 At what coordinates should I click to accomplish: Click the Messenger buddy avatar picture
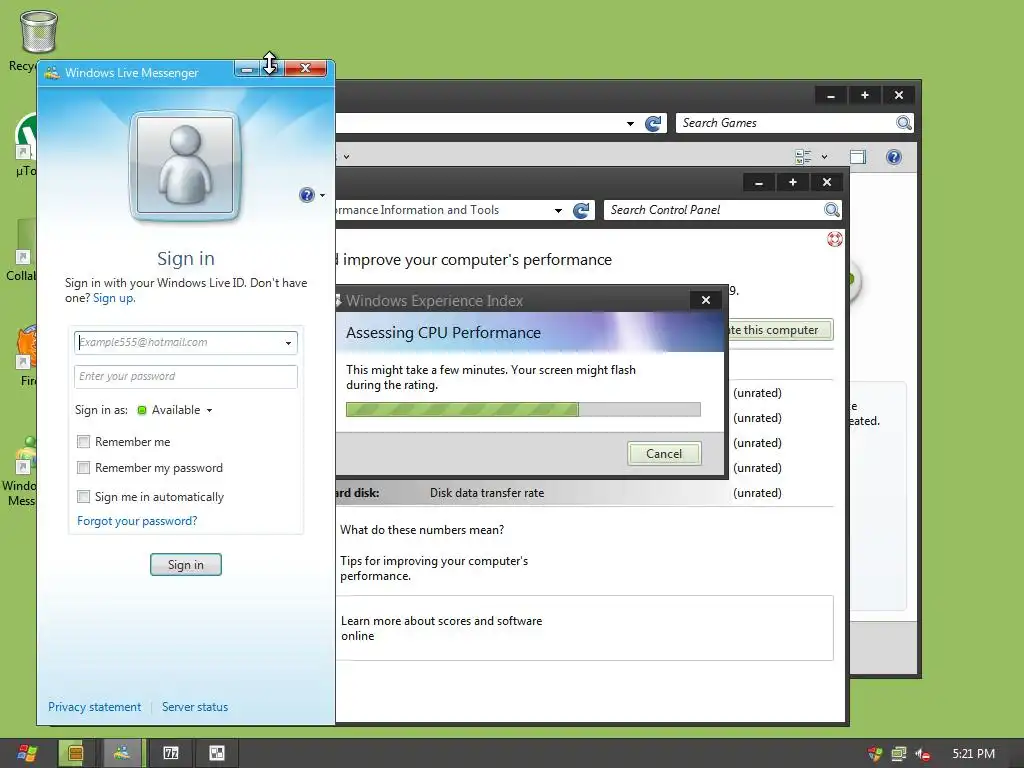pos(185,165)
